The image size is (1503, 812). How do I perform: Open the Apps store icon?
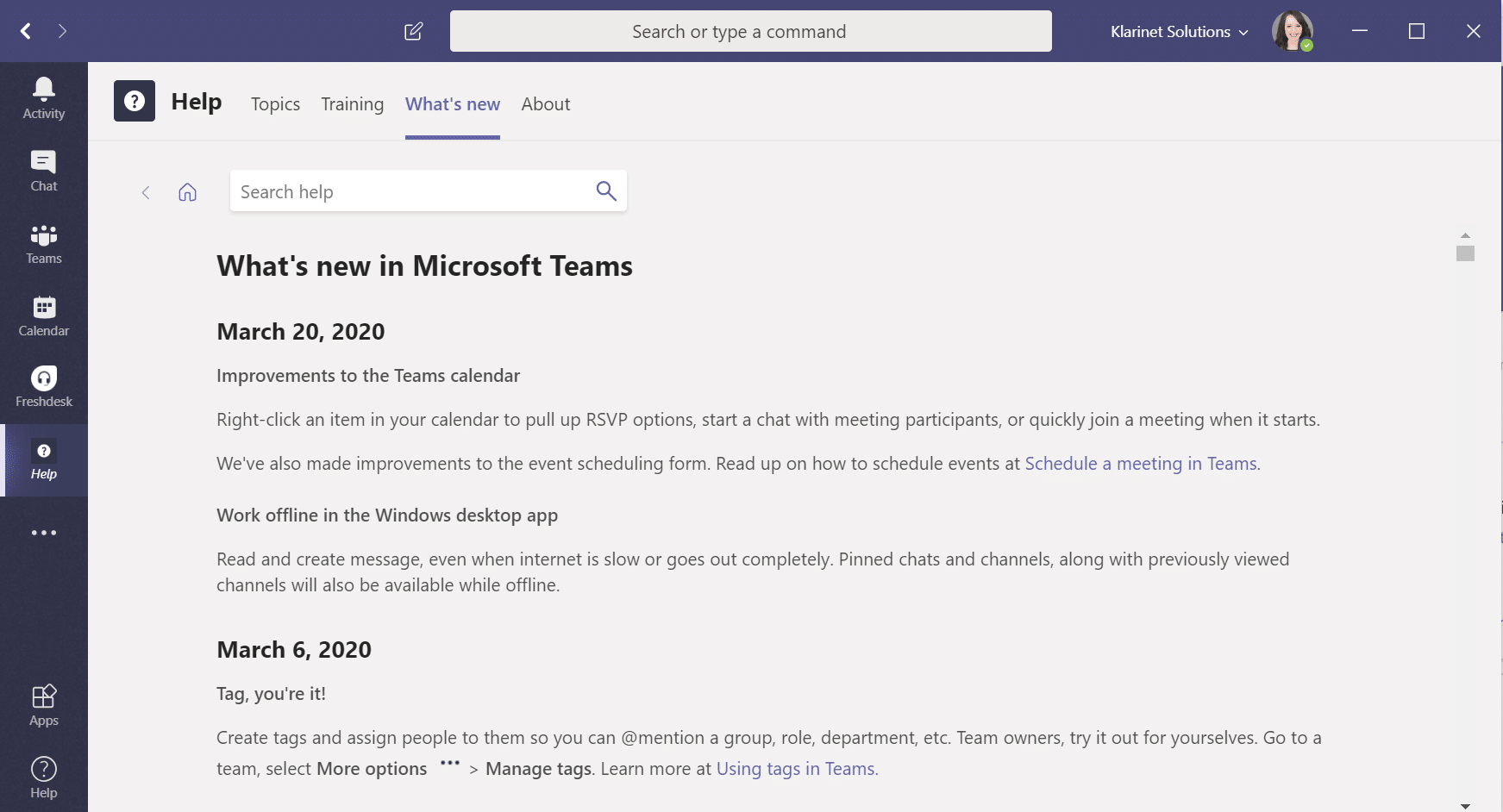tap(44, 705)
